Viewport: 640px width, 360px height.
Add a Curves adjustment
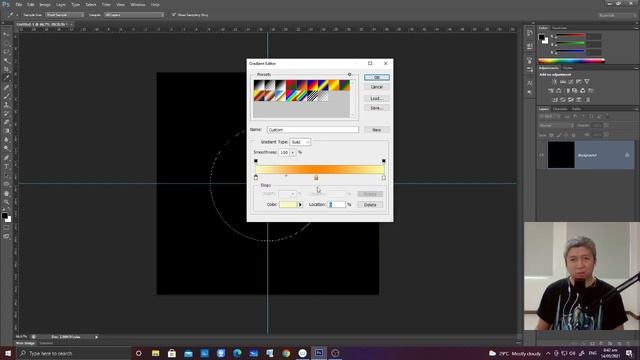coord(571,82)
